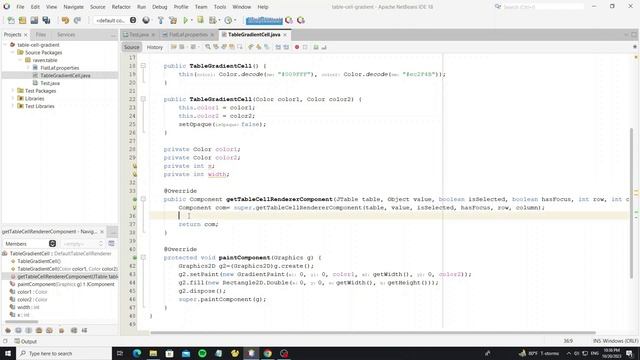Open the Refactor menu
The height and width of the screenshot is (360, 640).
tap(121, 7)
